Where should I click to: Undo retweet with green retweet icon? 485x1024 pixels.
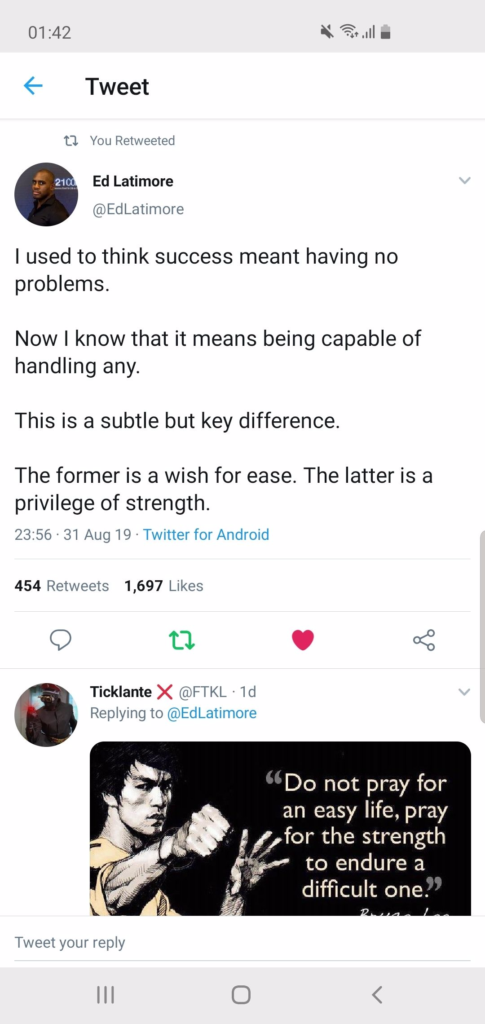click(182, 641)
